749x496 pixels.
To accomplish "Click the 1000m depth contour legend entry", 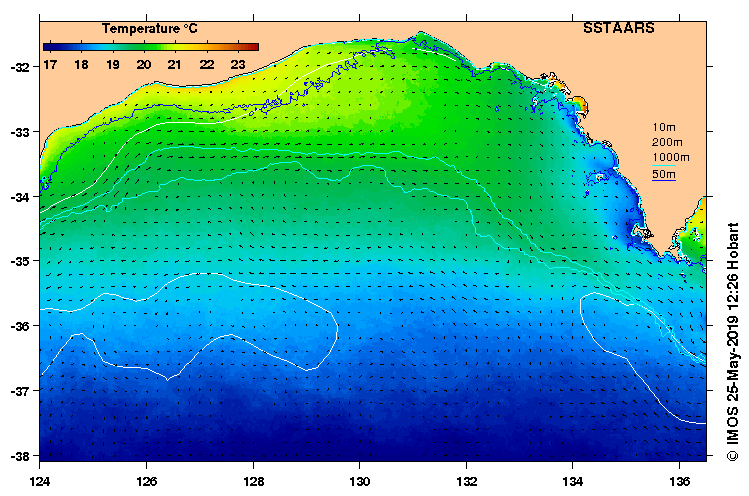I will pyautogui.click(x=671, y=157).
